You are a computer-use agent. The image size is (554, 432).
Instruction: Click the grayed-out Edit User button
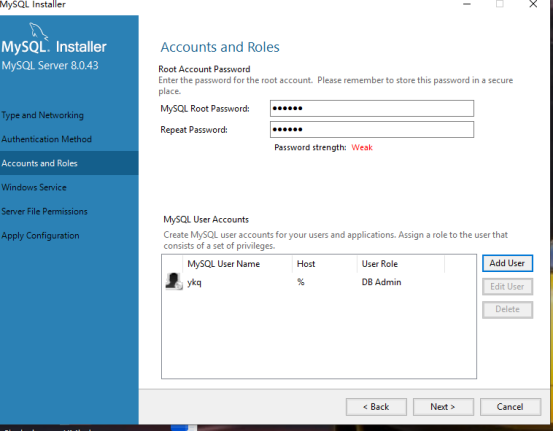(x=507, y=286)
